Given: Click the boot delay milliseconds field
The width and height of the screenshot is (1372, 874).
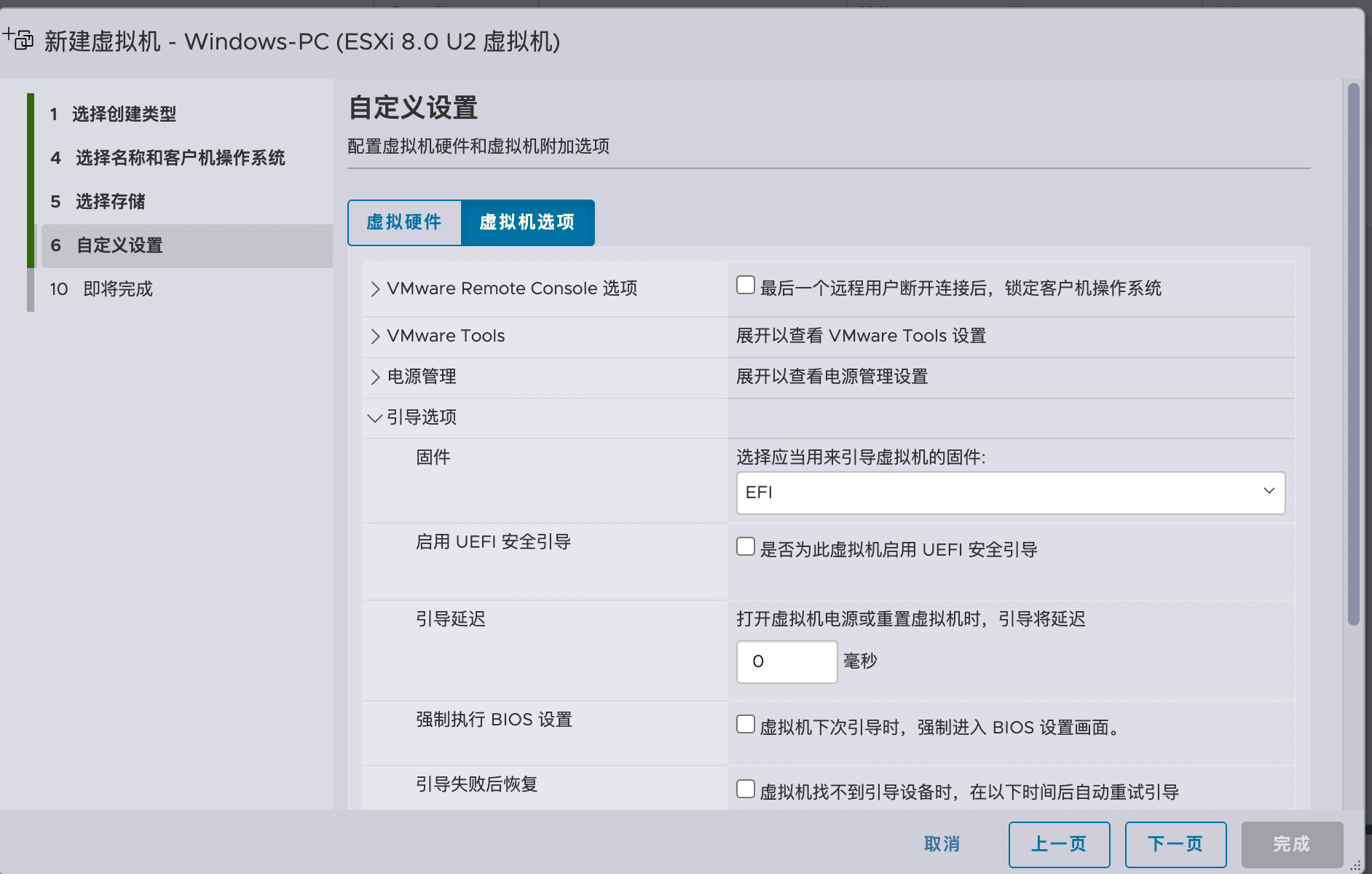Looking at the screenshot, I should (x=786, y=662).
